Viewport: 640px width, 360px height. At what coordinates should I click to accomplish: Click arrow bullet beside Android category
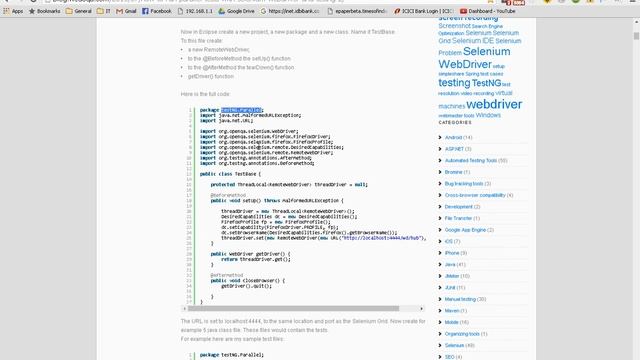coord(440,138)
